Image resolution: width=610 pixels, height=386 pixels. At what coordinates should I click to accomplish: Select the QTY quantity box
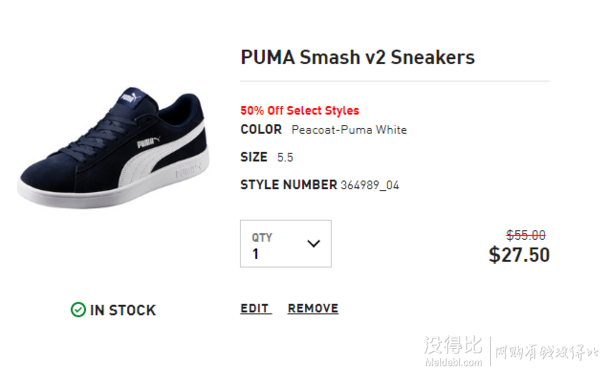[286, 244]
